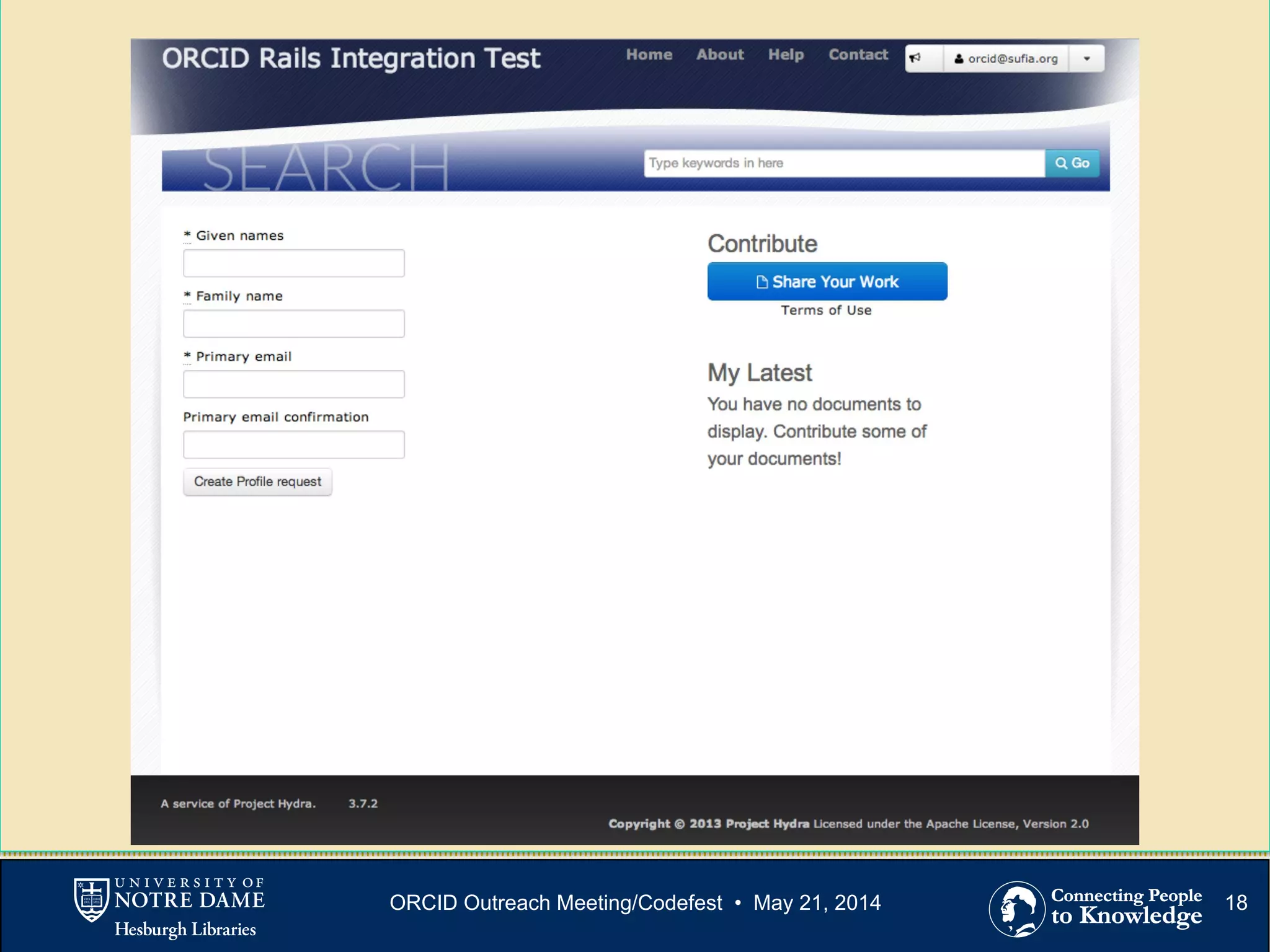Click the My Latest heading
This screenshot has height=952, width=1270.
click(x=760, y=373)
